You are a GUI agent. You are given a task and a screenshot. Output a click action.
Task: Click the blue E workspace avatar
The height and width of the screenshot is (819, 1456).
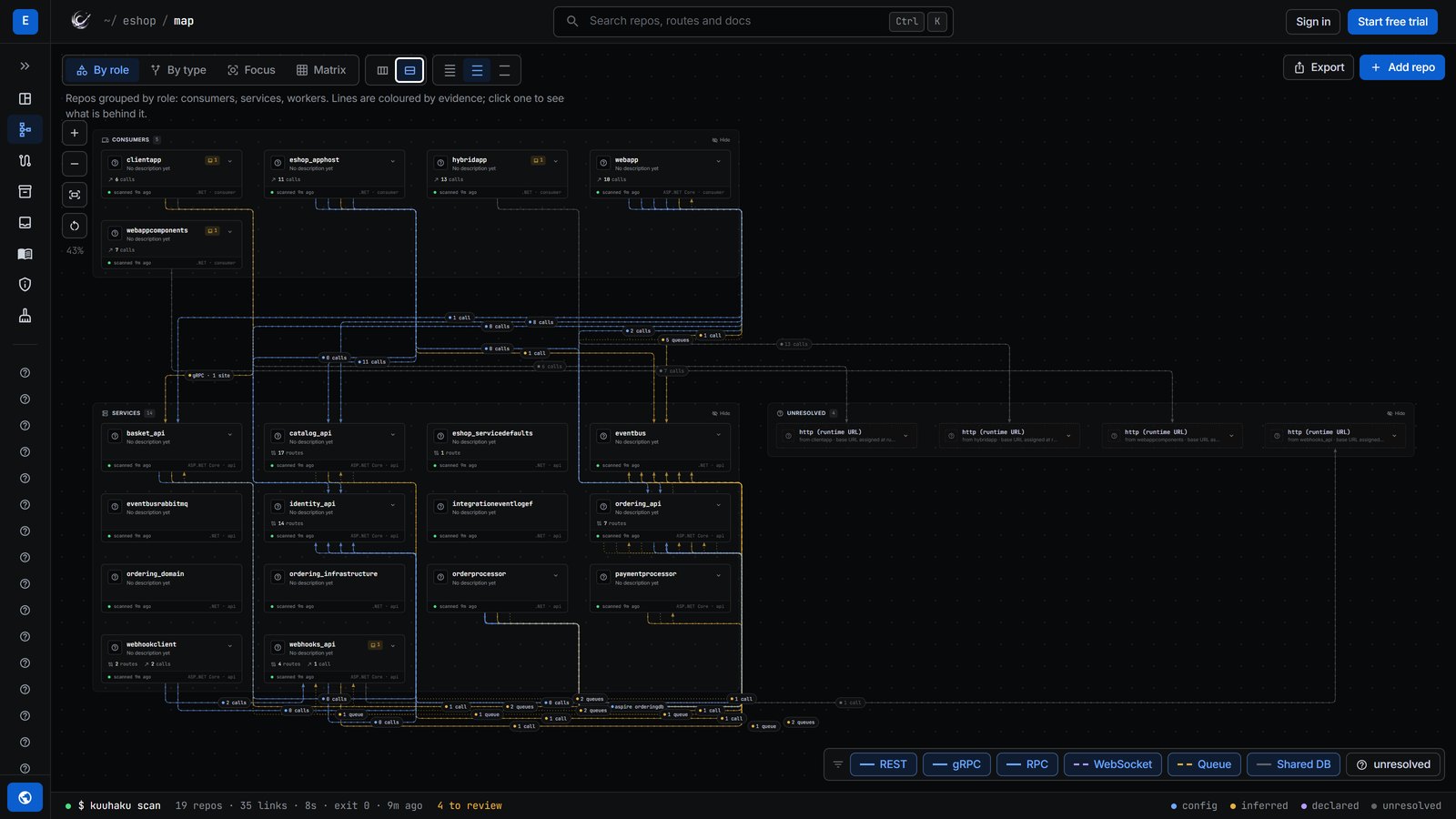25,21
